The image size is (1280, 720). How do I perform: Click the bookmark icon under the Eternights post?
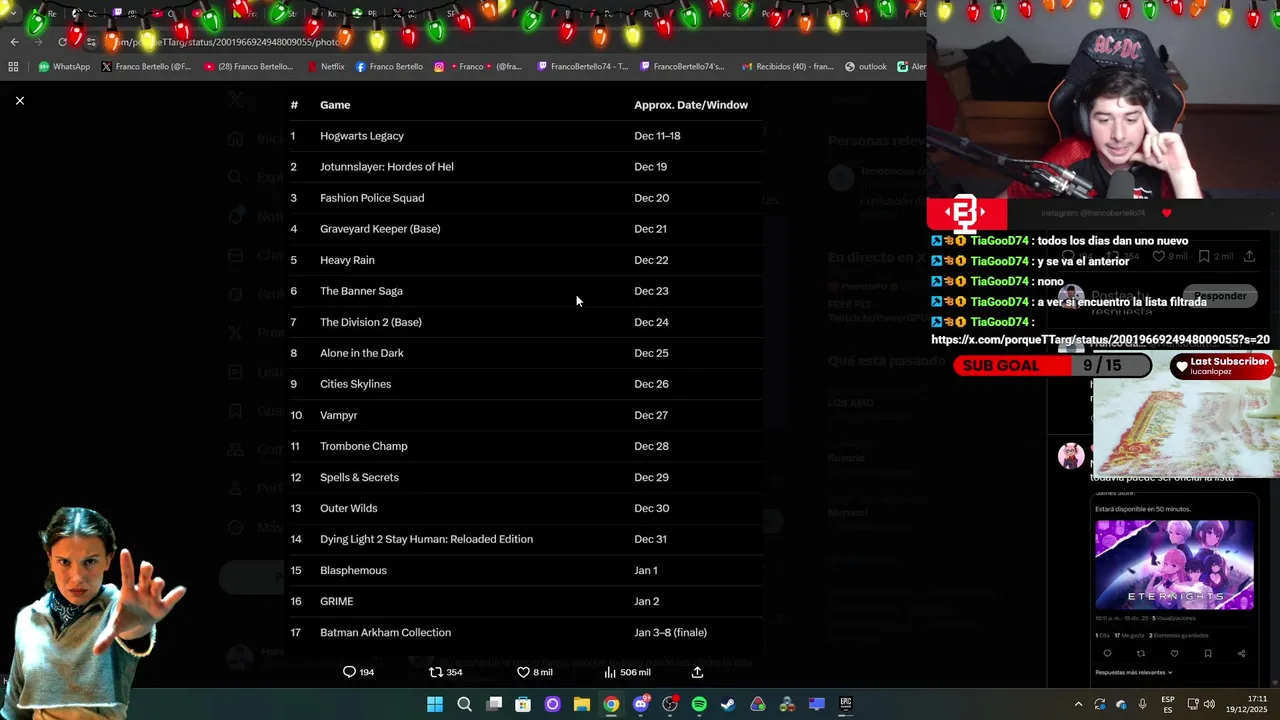[x=1208, y=654]
